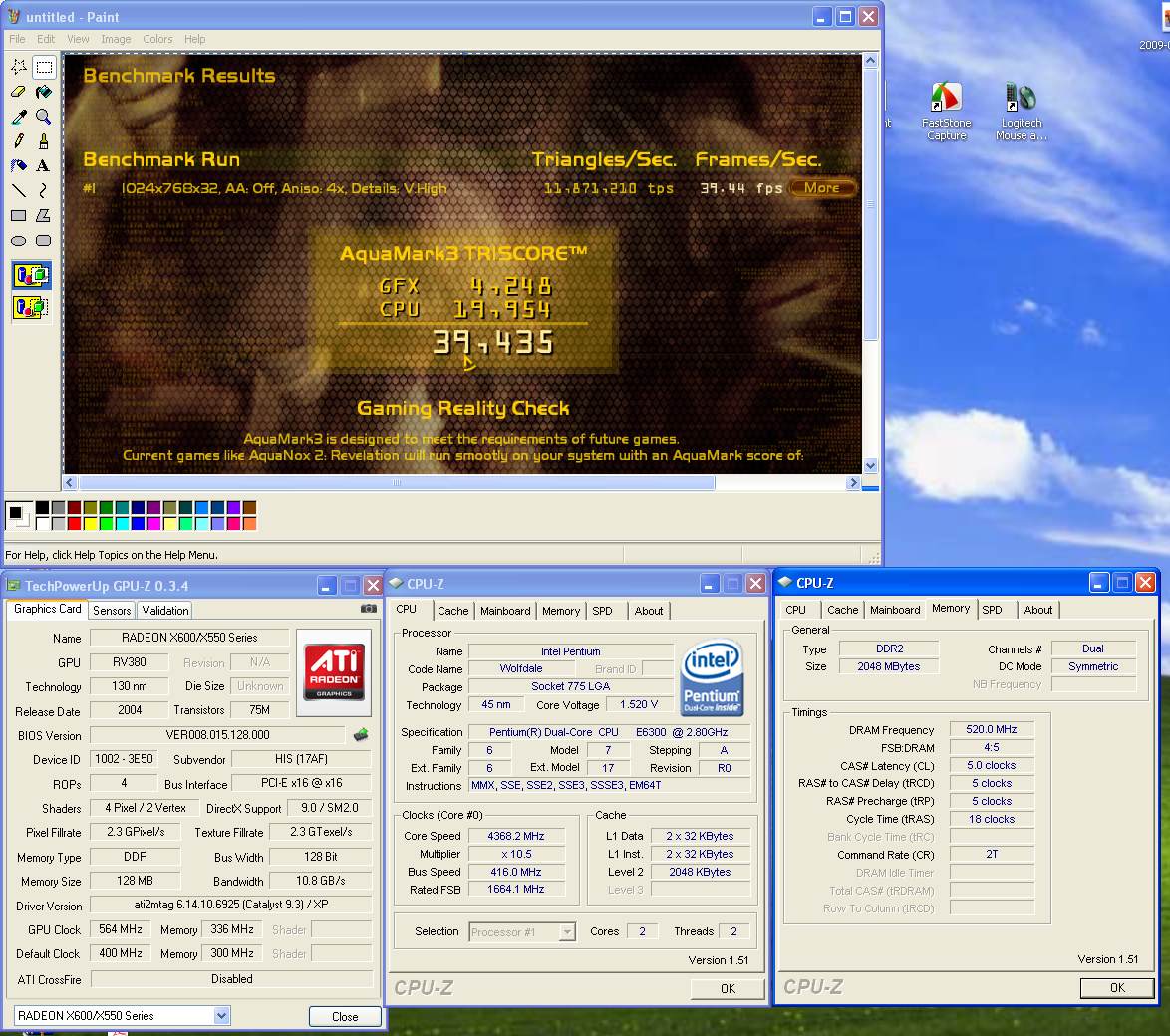Select the Text tool (letter A)

(44, 165)
